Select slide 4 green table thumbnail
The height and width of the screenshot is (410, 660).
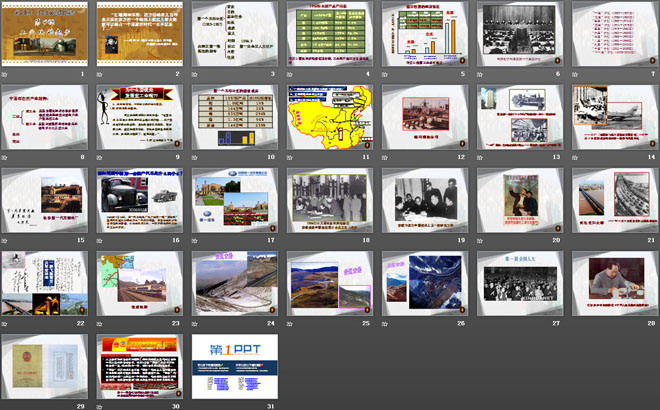(x=330, y=34)
